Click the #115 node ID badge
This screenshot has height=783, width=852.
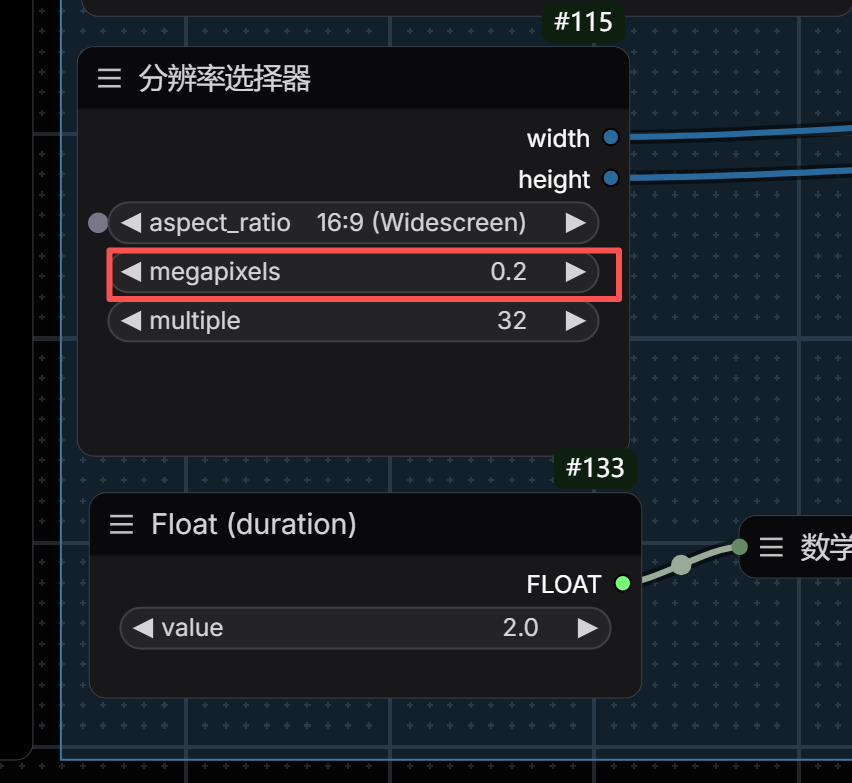tap(583, 22)
